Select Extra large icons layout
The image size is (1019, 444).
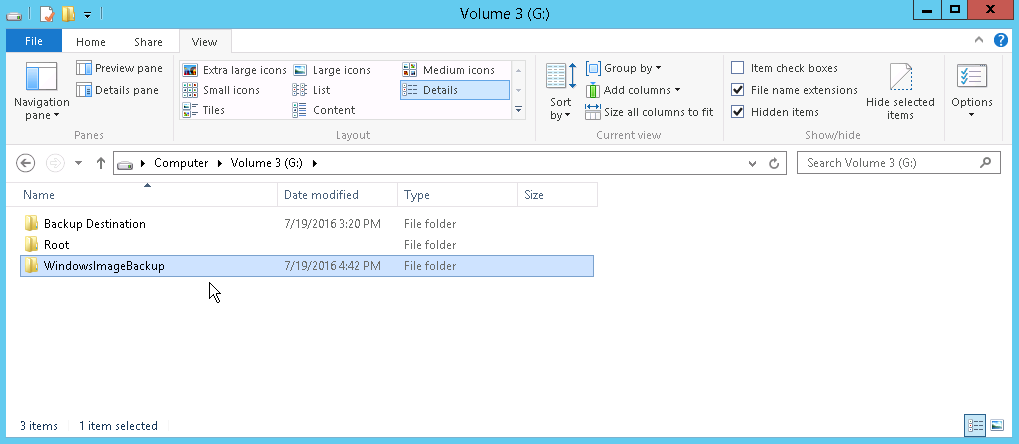235,70
